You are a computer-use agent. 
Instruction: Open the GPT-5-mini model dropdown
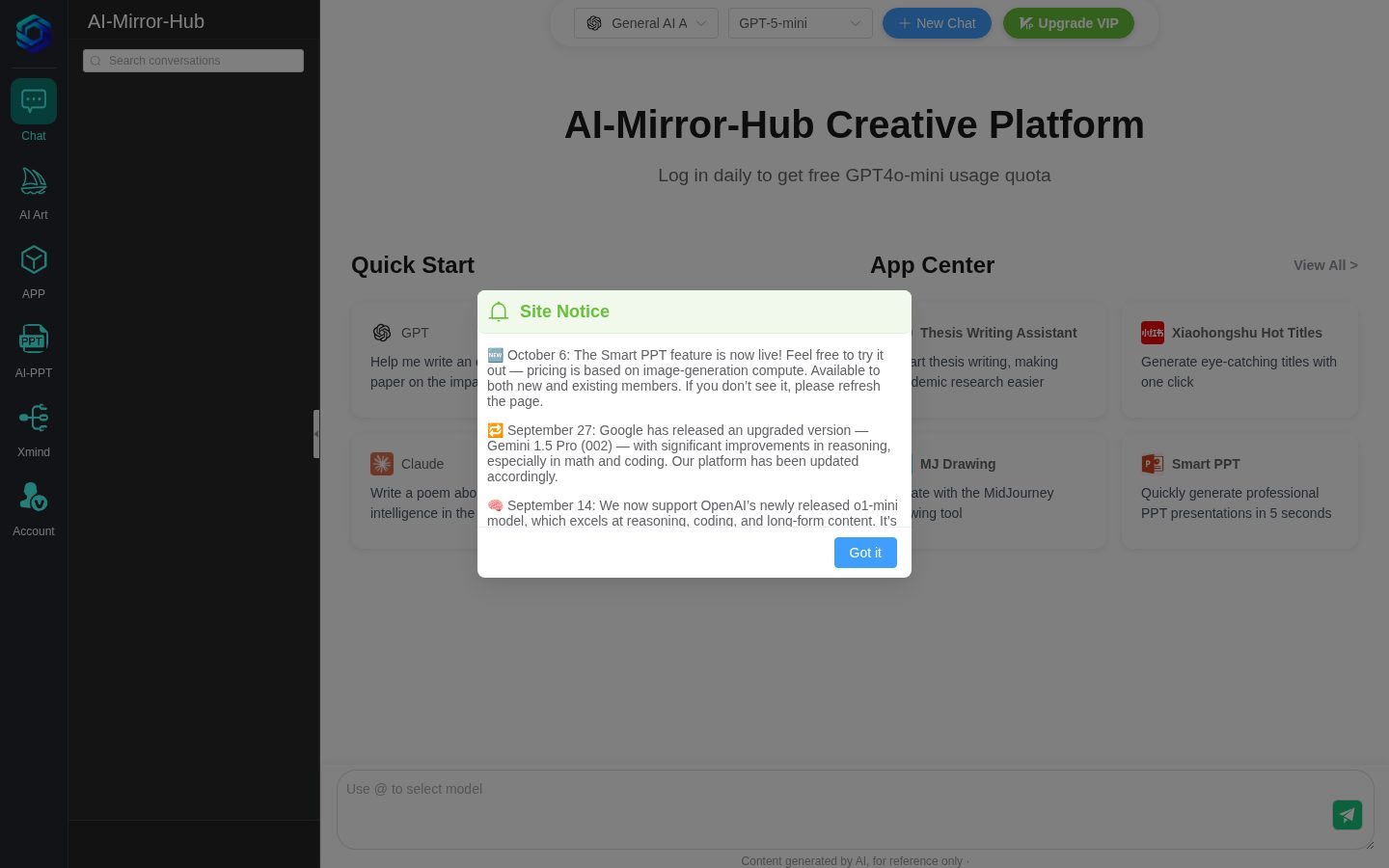[x=801, y=23]
